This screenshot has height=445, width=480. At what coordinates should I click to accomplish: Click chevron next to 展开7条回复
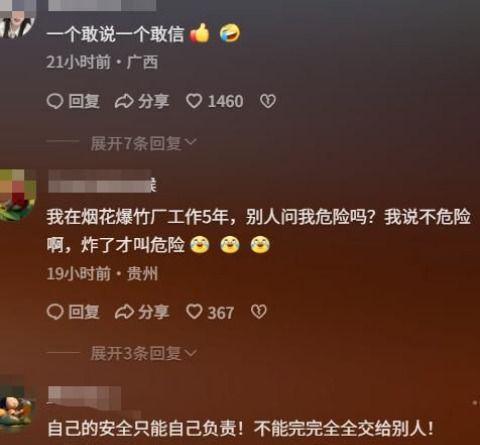[191, 143]
